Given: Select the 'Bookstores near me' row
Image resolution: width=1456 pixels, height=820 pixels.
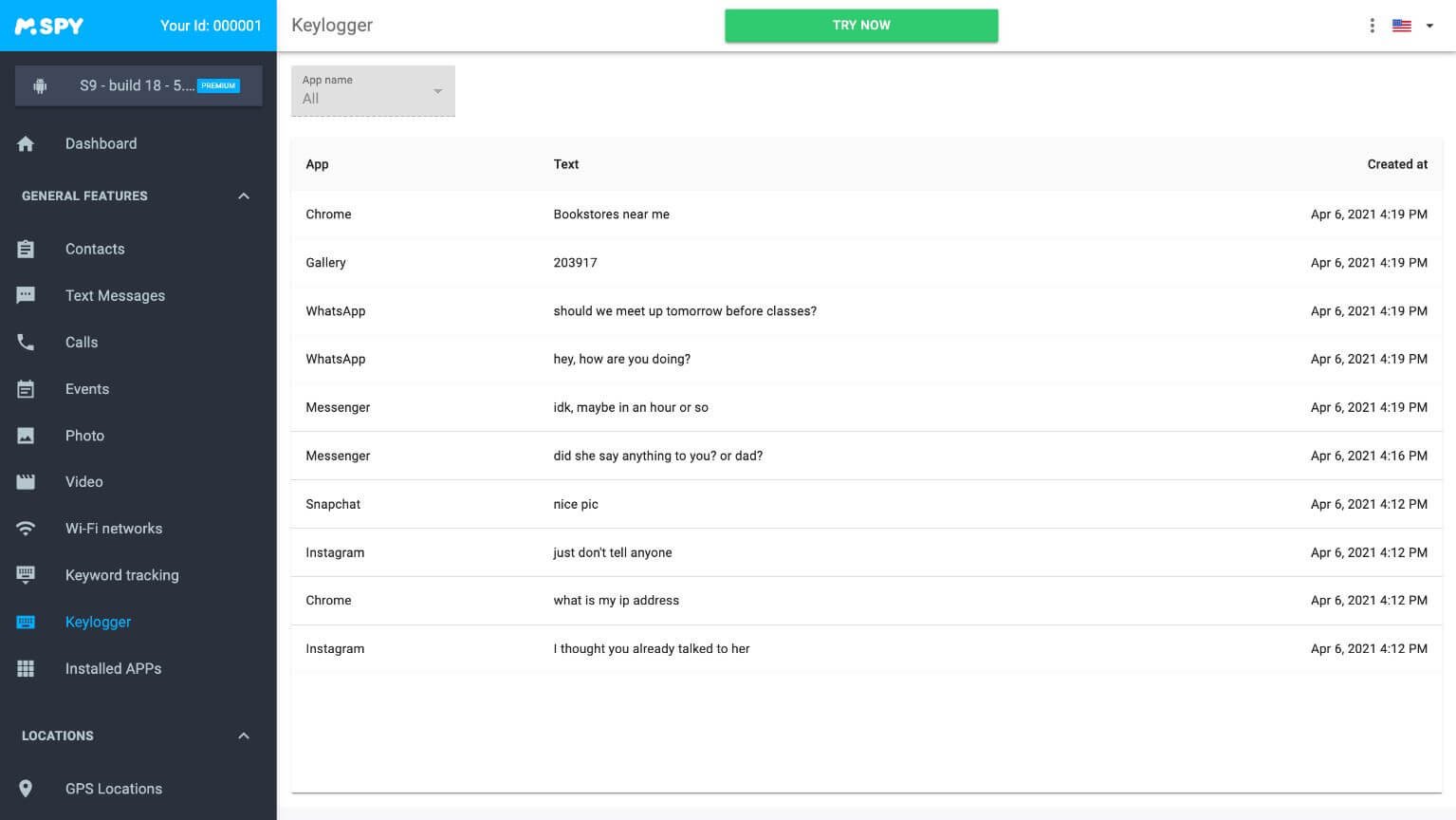Looking at the screenshot, I should 866,214.
